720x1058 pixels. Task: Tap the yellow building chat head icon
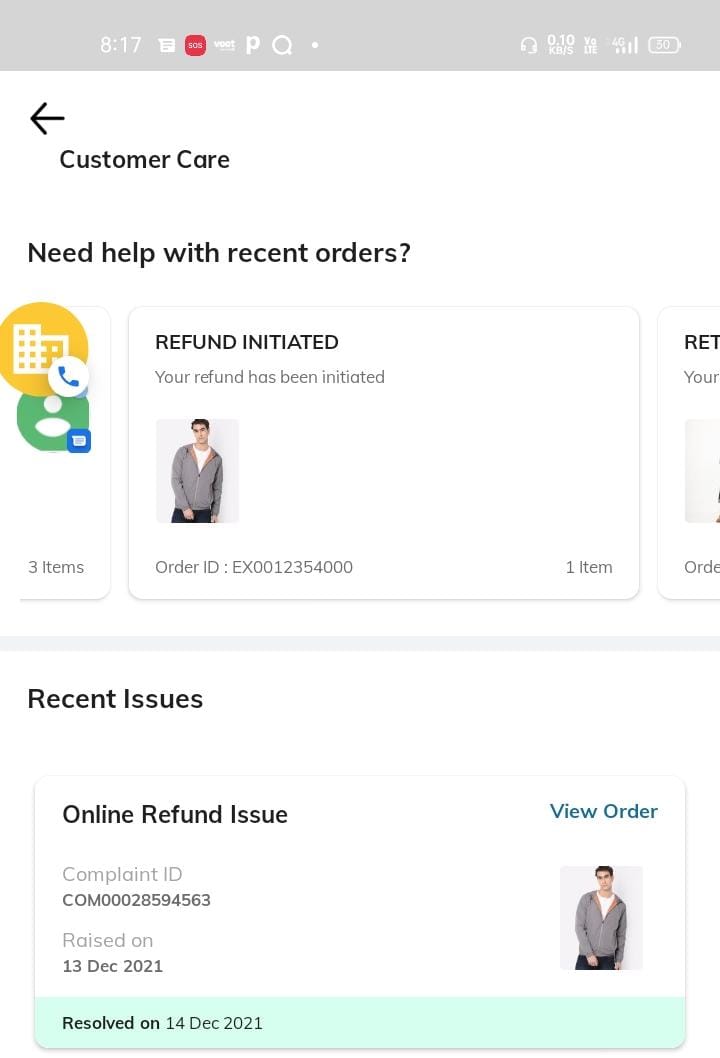[x=40, y=347]
